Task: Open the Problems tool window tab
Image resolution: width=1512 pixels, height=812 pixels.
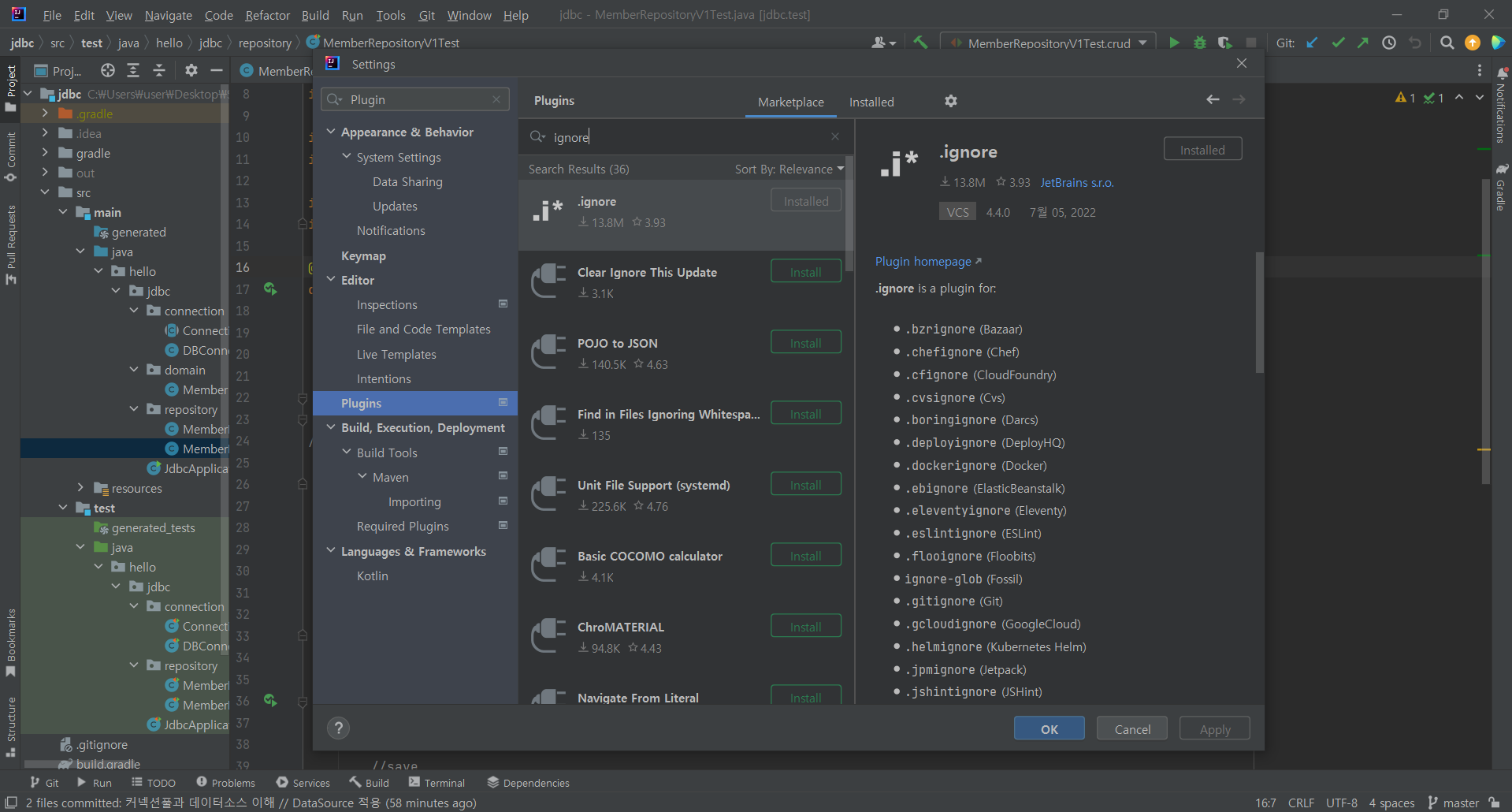Action: (x=225, y=782)
